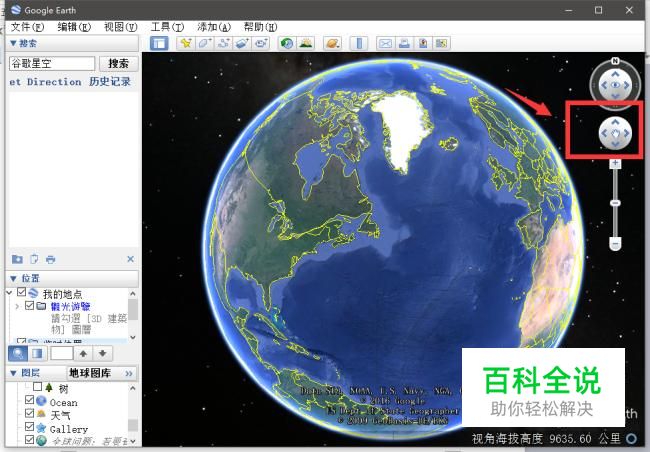The width and height of the screenshot is (650, 452).
Task: Uncheck the 我的地点 checkbox
Action: pos(22,292)
